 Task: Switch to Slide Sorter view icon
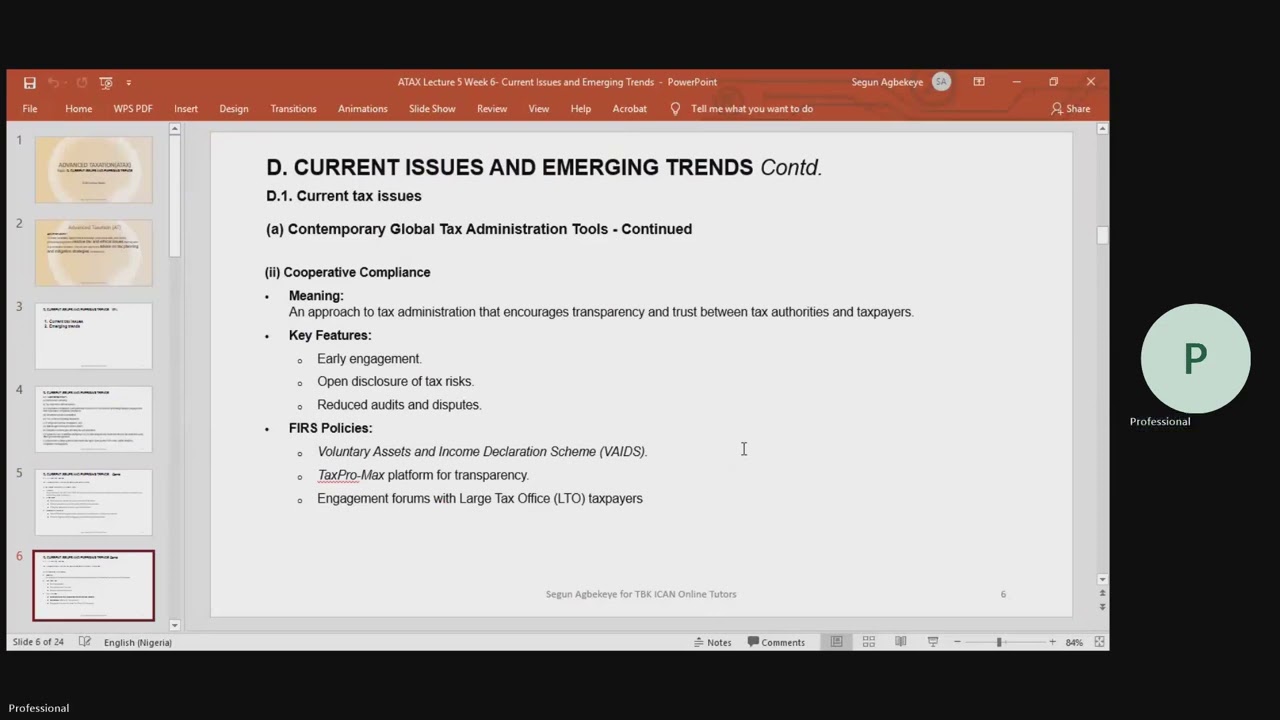click(869, 642)
